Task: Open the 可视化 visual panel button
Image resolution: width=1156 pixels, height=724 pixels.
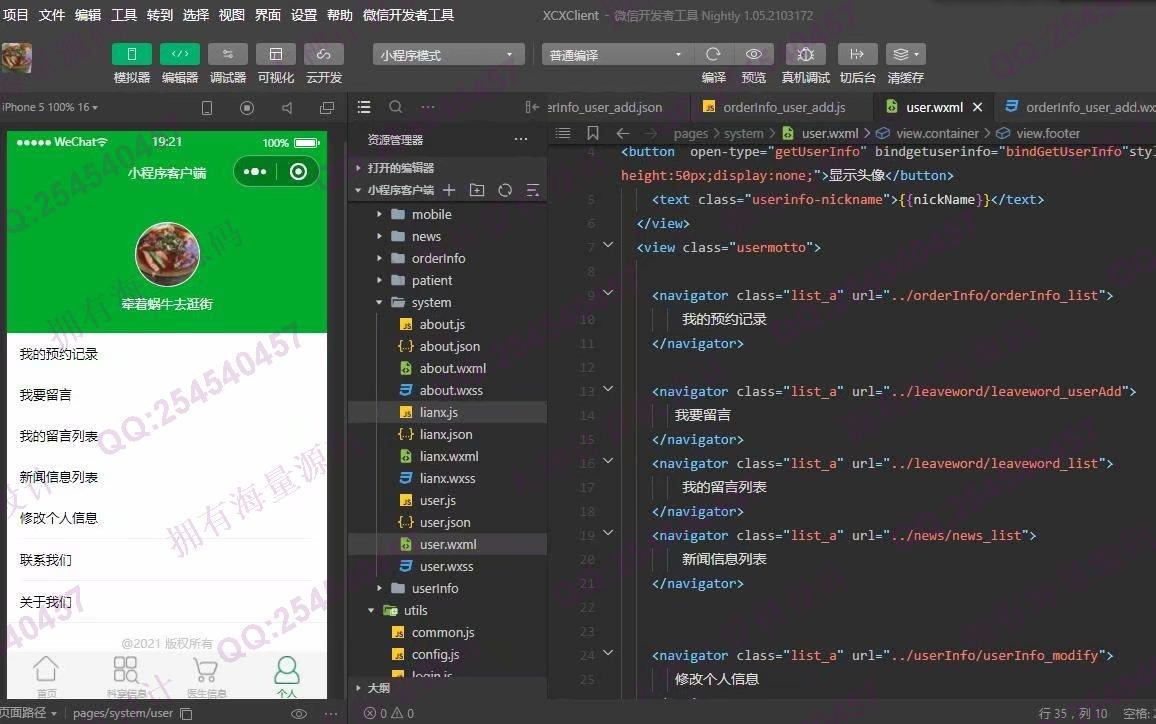Action: point(276,54)
